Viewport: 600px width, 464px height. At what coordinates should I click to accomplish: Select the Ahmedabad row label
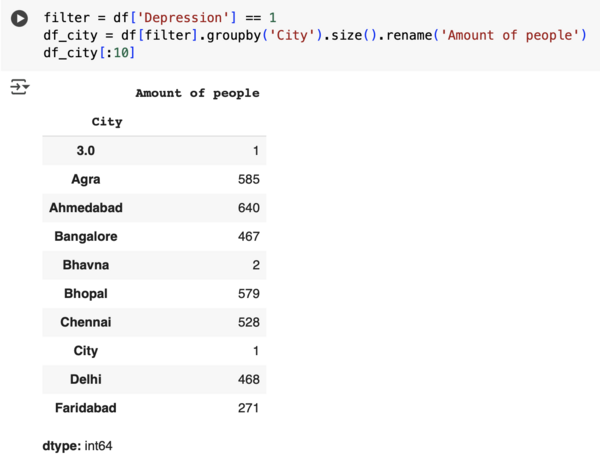click(86, 208)
